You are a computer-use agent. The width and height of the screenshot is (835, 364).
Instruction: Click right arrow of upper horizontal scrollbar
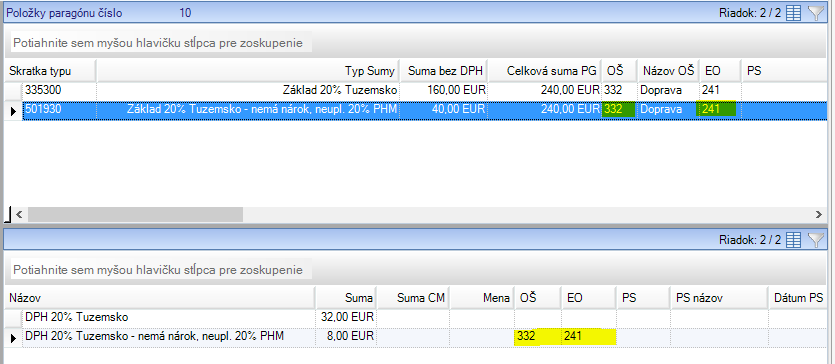818,214
